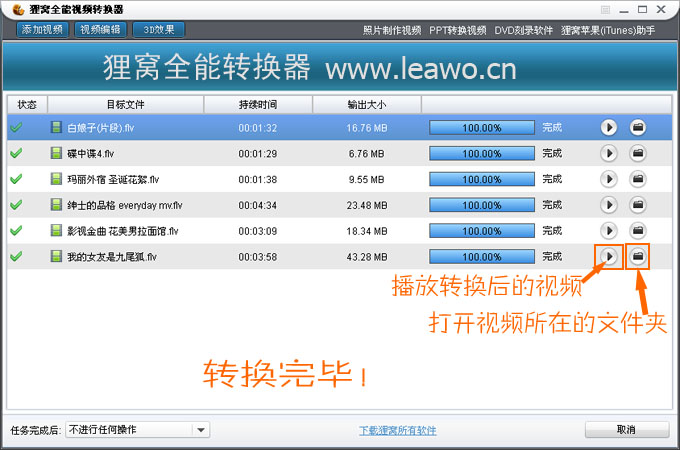Select file name 影视金曲 花美男拉面馆.flv

tap(123, 231)
